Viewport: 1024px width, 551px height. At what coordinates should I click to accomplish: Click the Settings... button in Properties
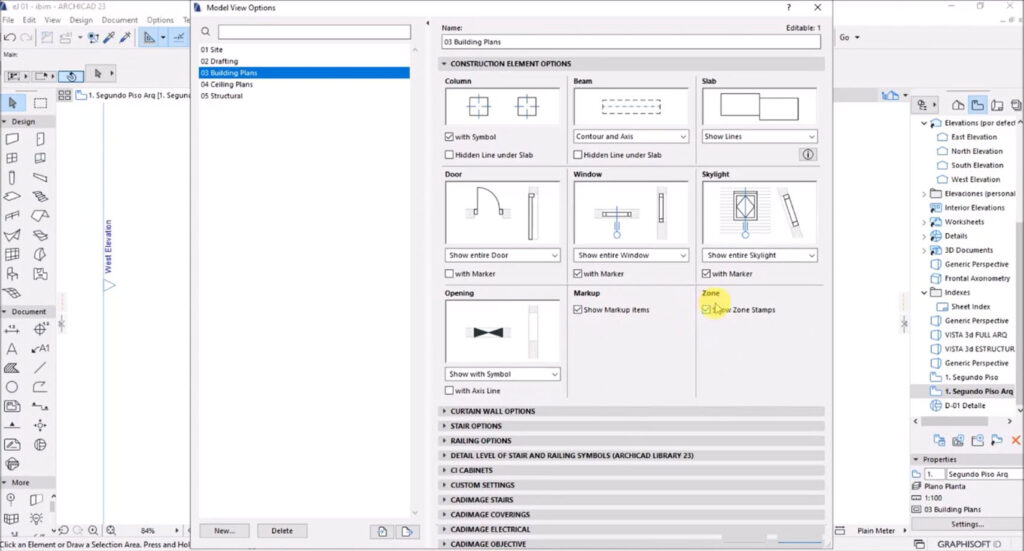tap(966, 524)
